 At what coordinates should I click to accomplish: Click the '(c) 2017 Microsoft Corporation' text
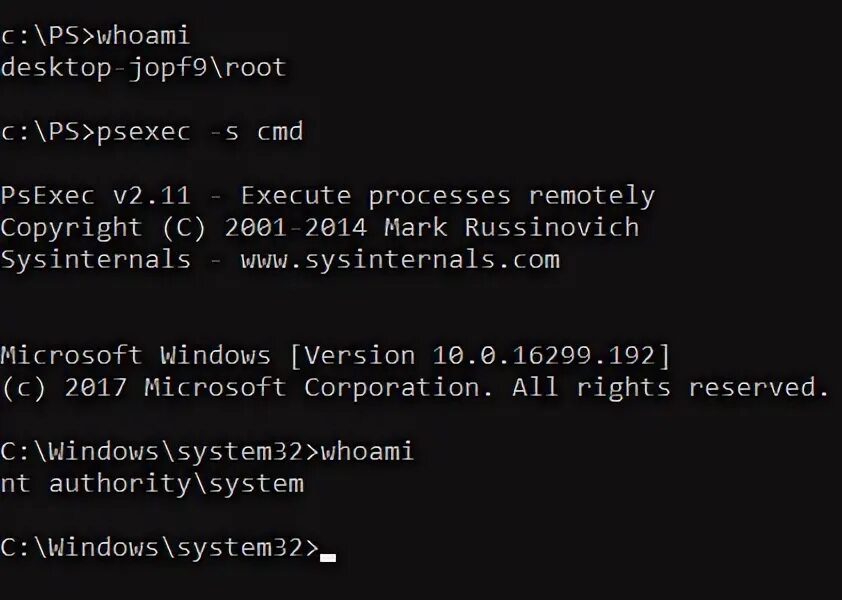tap(248, 388)
